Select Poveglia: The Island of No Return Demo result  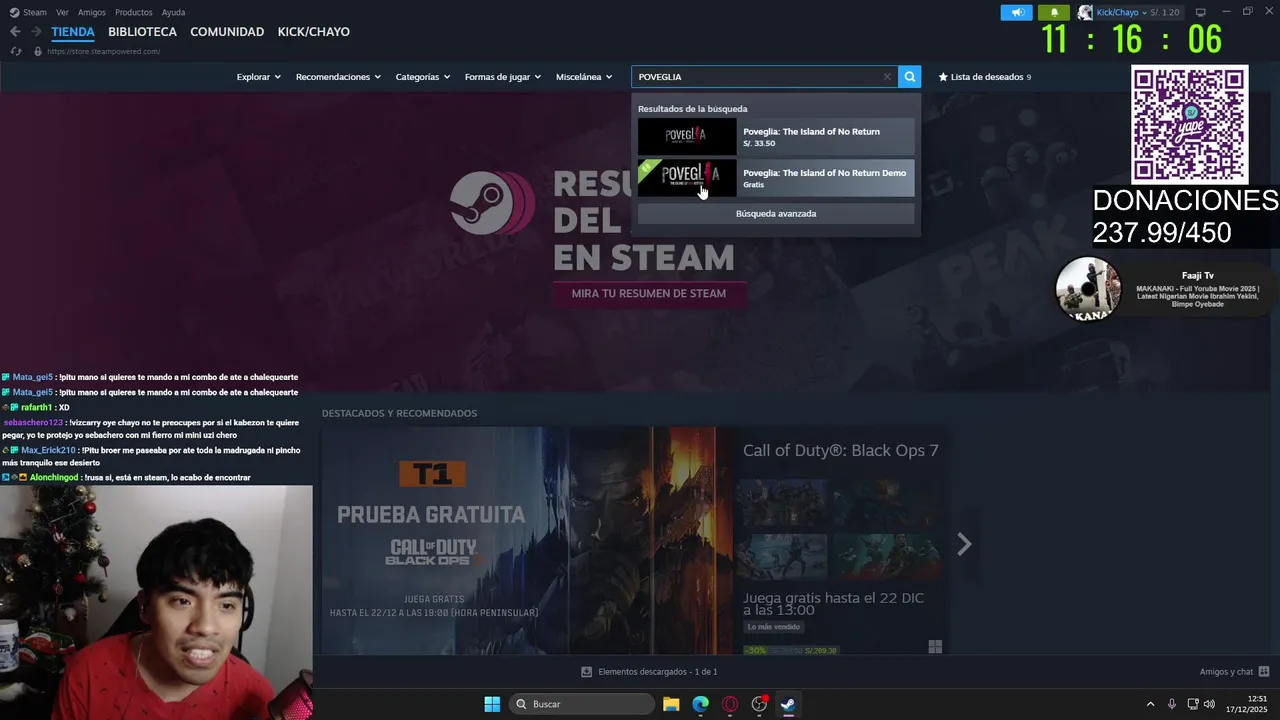[x=776, y=178]
